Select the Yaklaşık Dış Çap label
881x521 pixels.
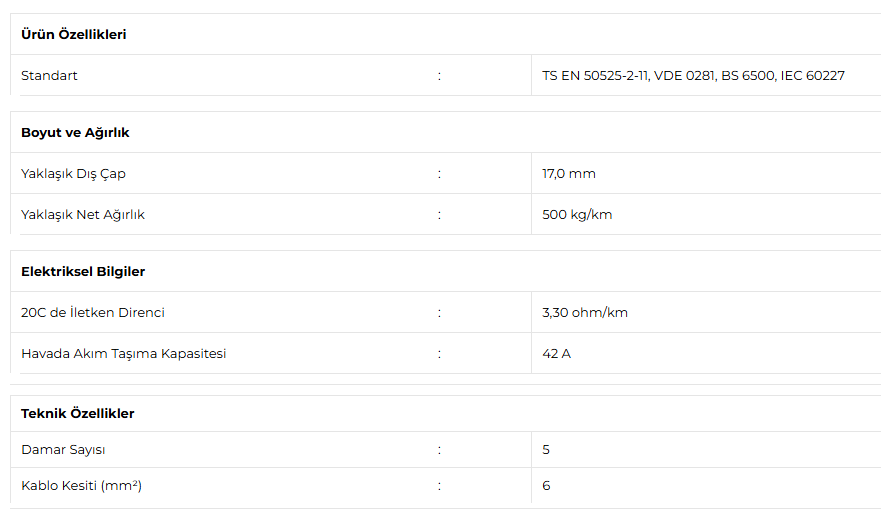(x=73, y=174)
